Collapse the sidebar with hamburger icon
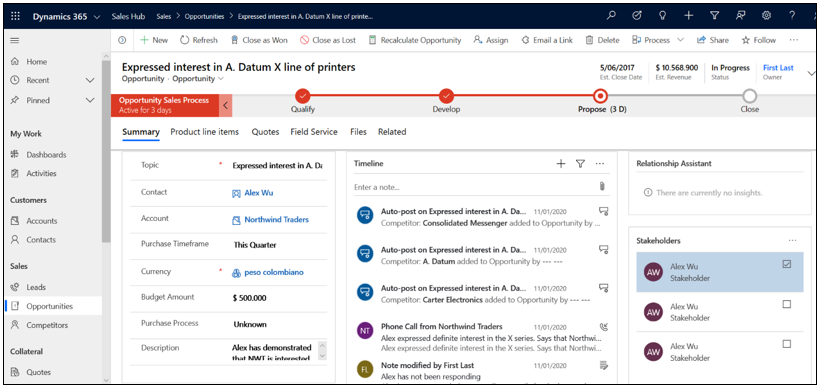The image size is (820, 388). coord(15,40)
